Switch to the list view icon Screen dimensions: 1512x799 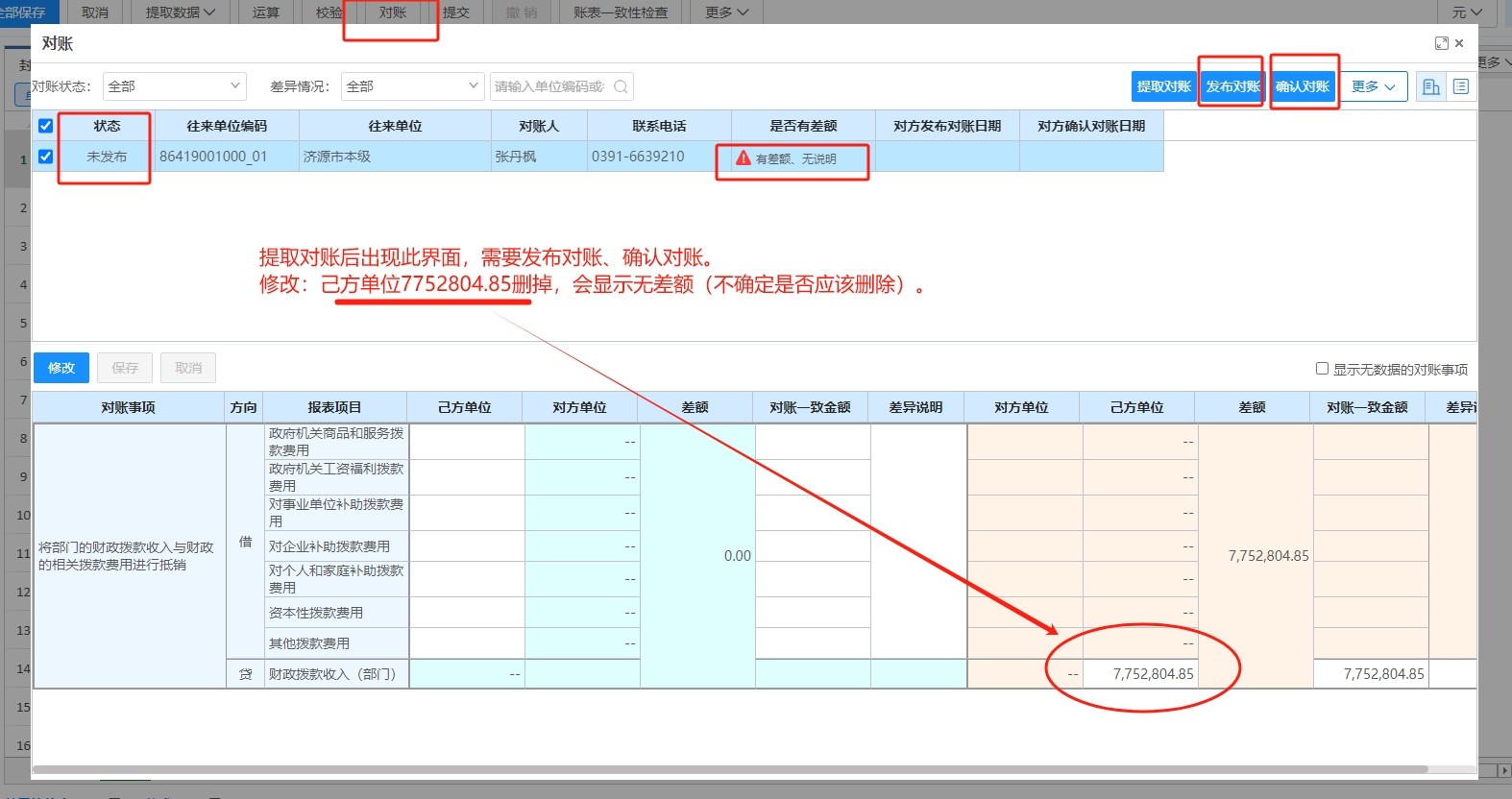[1461, 86]
